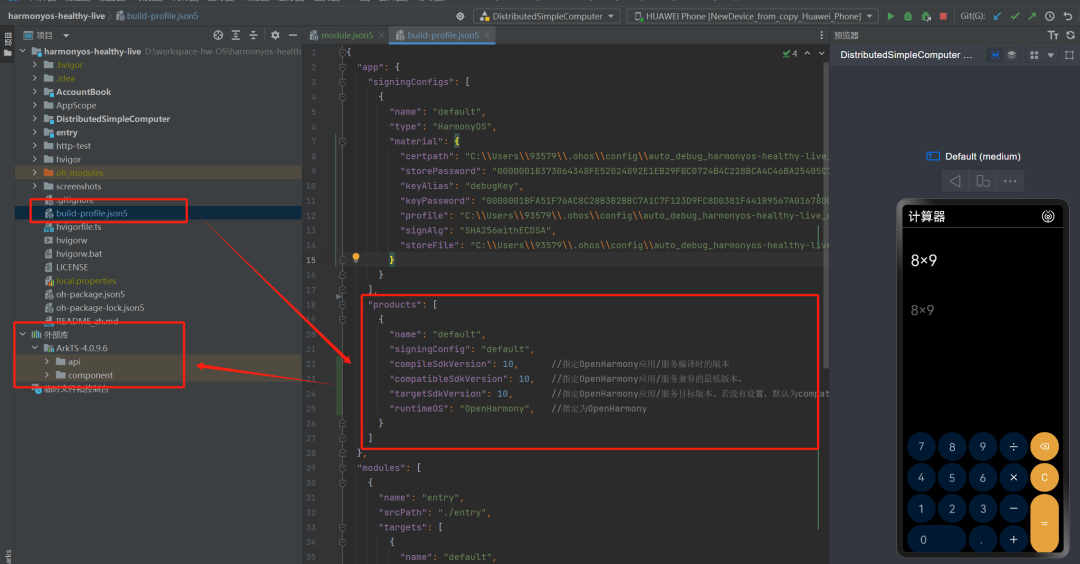The image size is (1080, 564).
Task: Expand all project tree items icon
Action: [236, 35]
